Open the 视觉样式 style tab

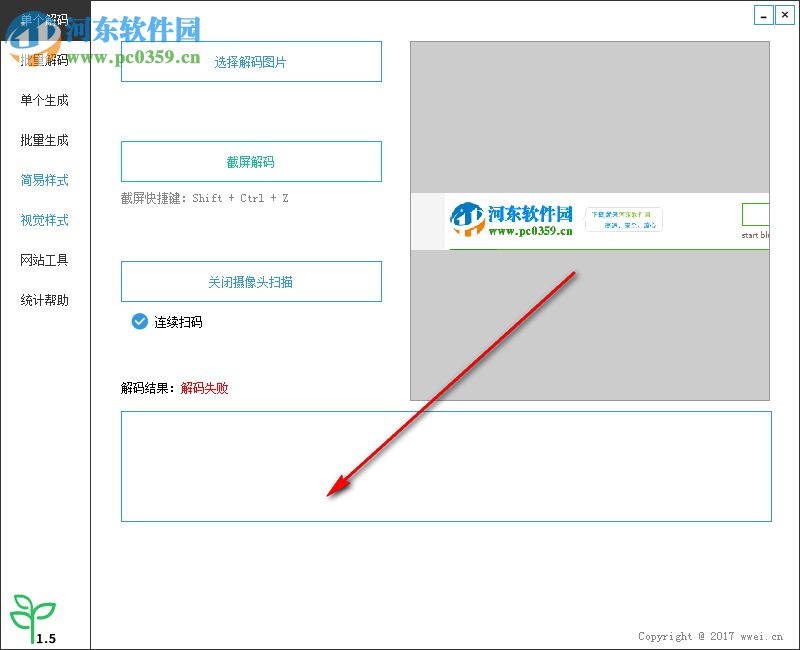43,220
